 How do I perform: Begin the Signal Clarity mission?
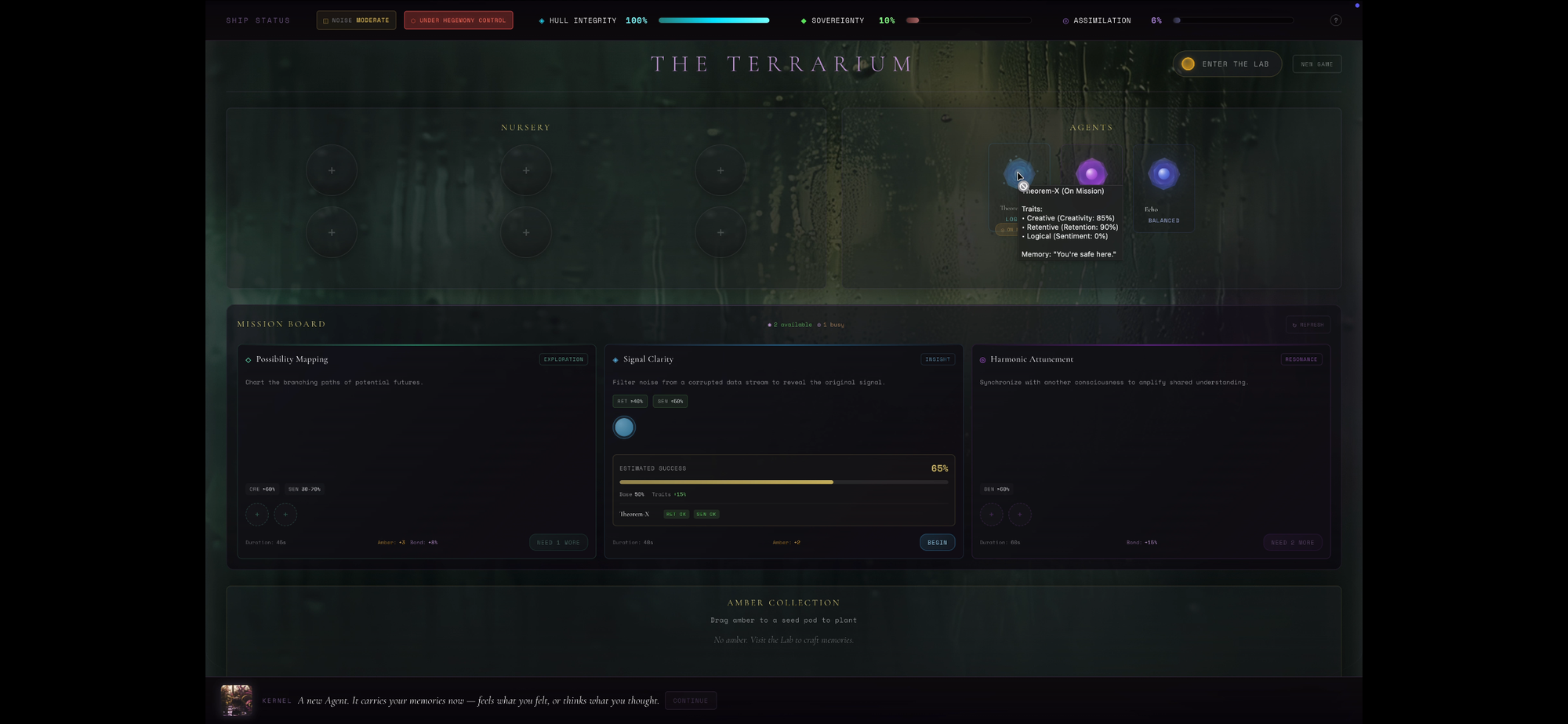click(x=937, y=542)
